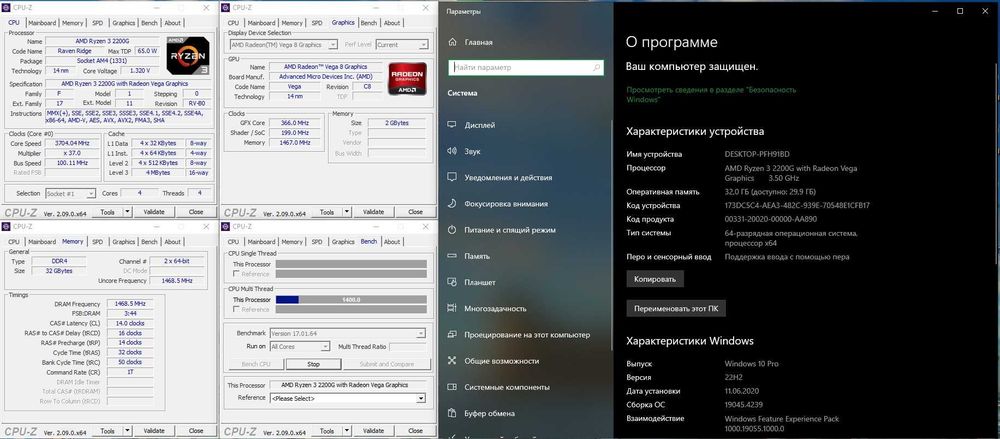Click the Дисплей monitor icon in sidebar
This screenshot has width=1000, height=439.
coord(452,125)
